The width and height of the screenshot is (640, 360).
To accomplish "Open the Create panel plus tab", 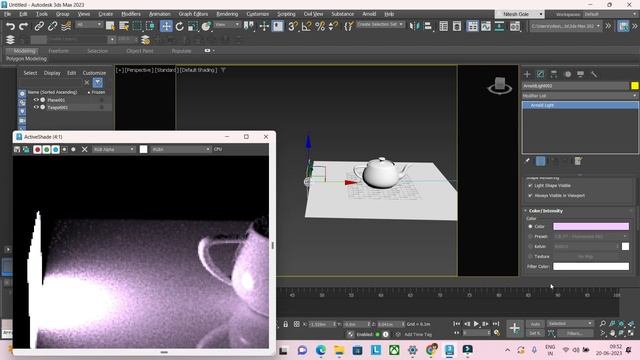I will [527, 74].
